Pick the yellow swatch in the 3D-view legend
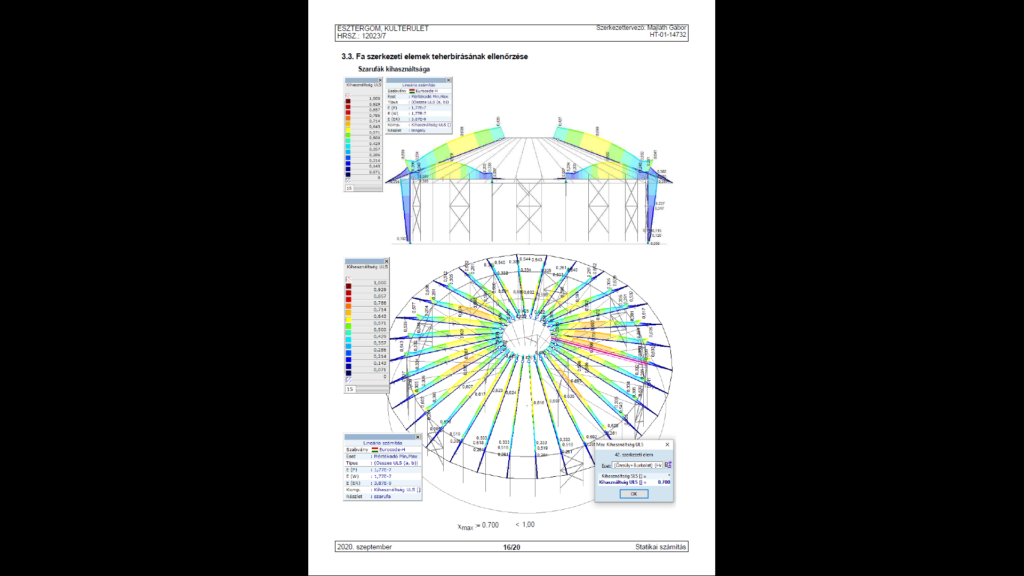The height and width of the screenshot is (576, 1024). point(349,320)
